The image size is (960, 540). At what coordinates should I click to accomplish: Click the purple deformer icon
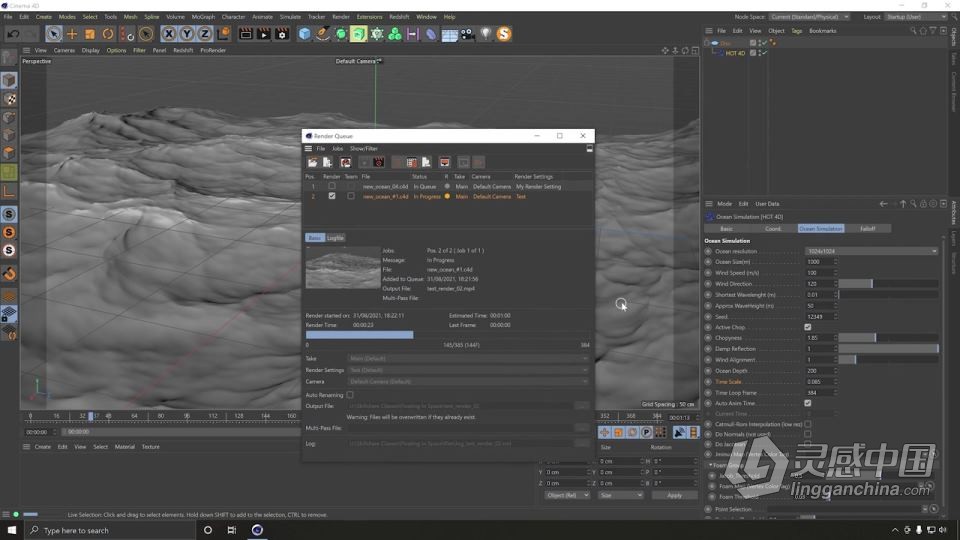[x=431, y=34]
